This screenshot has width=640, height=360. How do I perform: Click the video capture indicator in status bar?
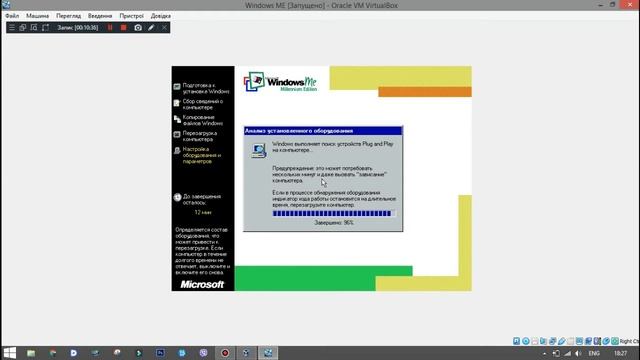point(588,341)
